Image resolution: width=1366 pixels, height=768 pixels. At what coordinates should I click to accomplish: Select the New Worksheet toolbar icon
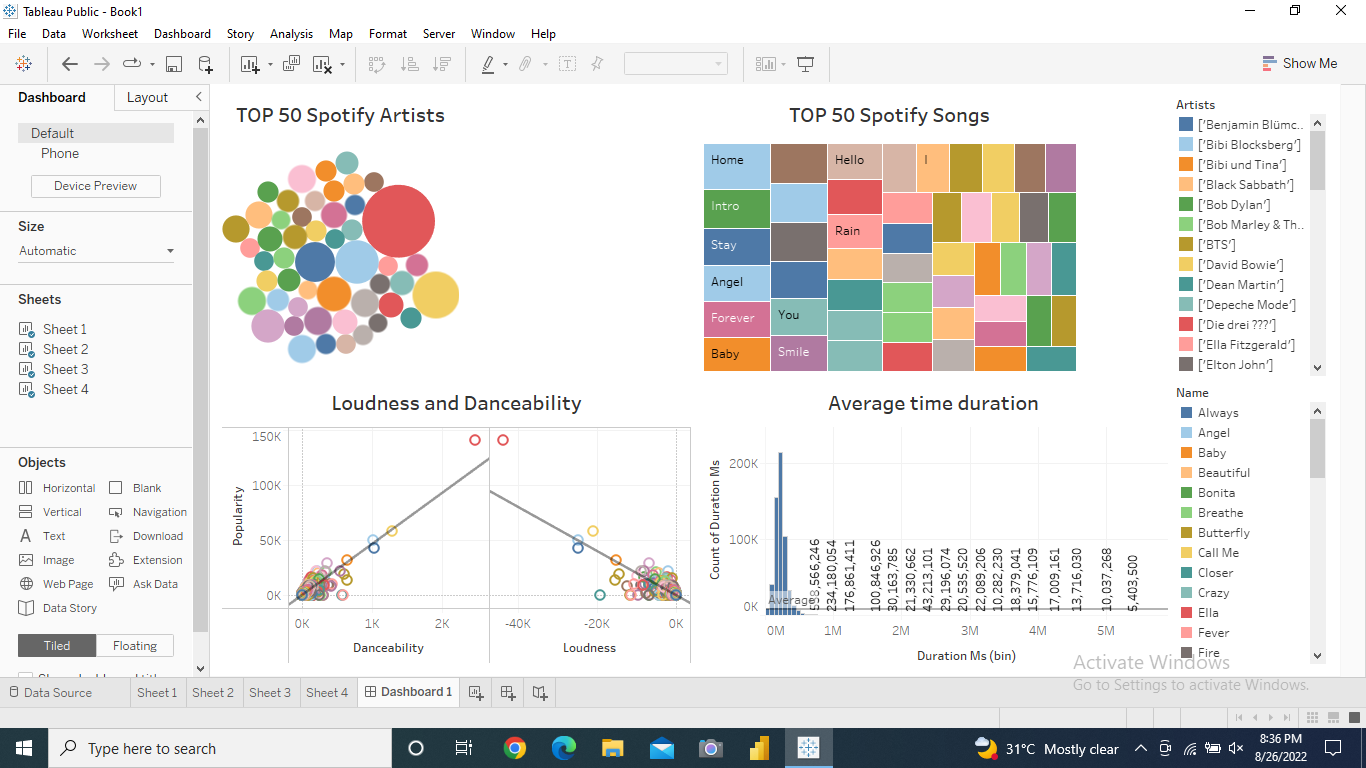(248, 64)
